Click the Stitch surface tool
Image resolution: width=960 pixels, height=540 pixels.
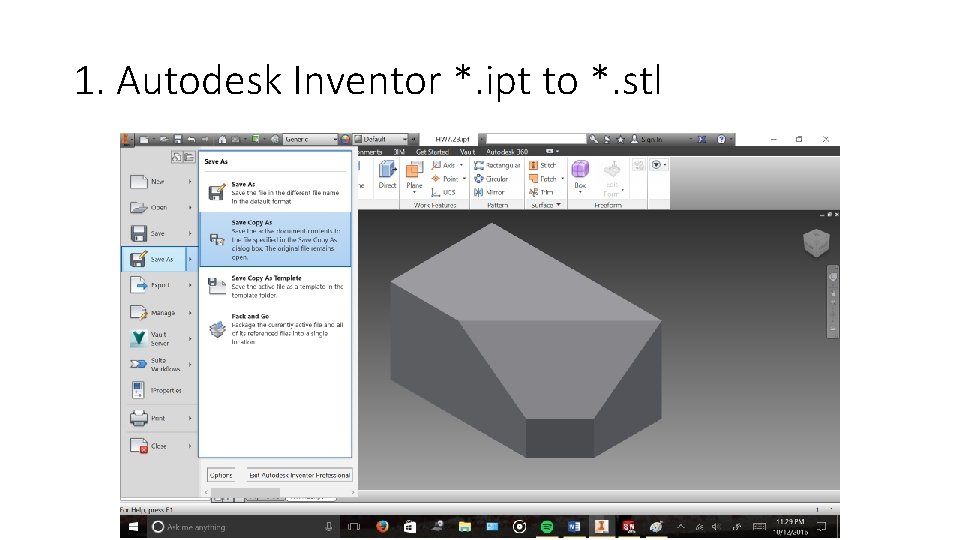tap(542, 165)
